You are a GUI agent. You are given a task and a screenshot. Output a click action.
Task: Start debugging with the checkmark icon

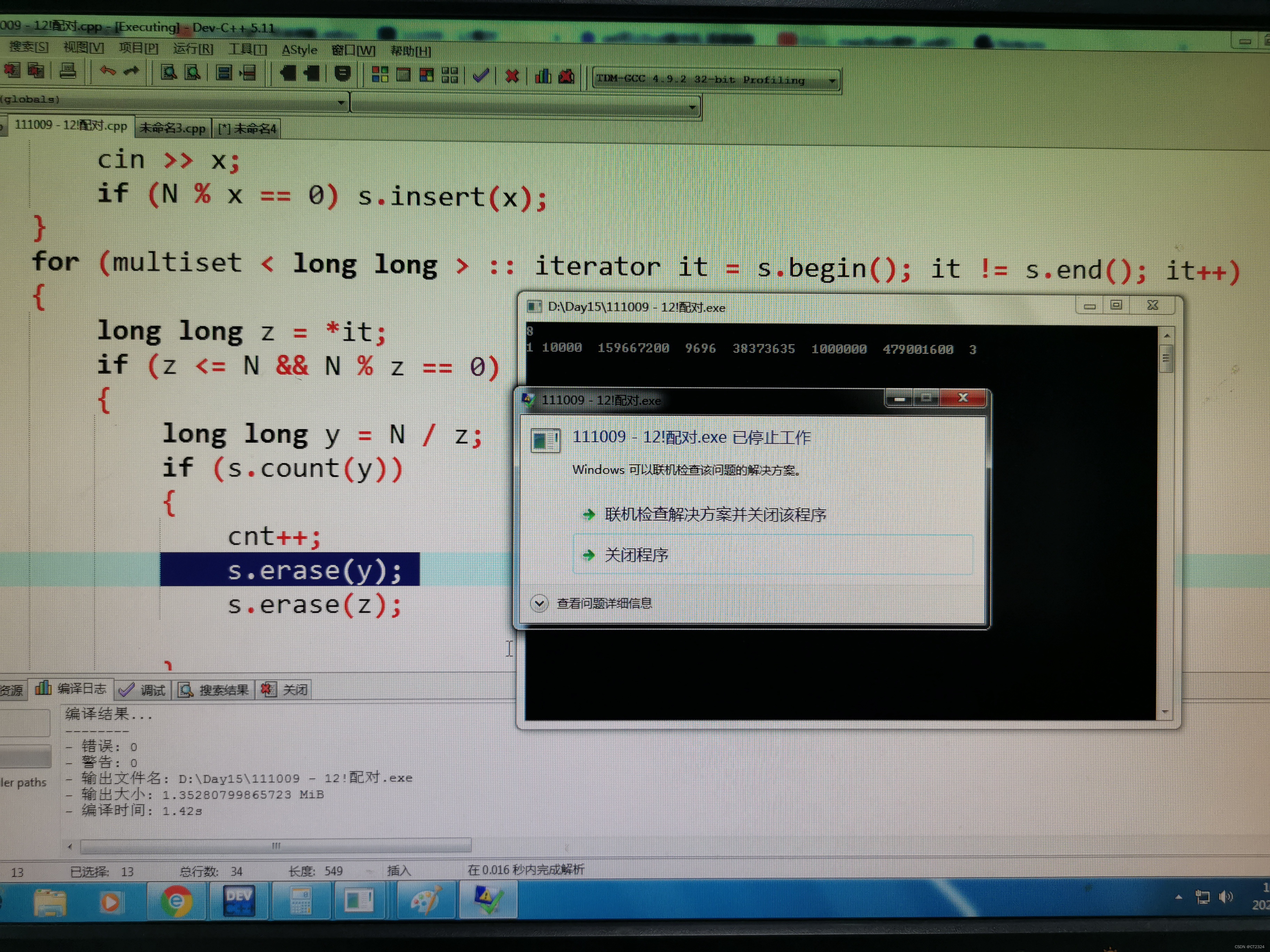point(480,76)
